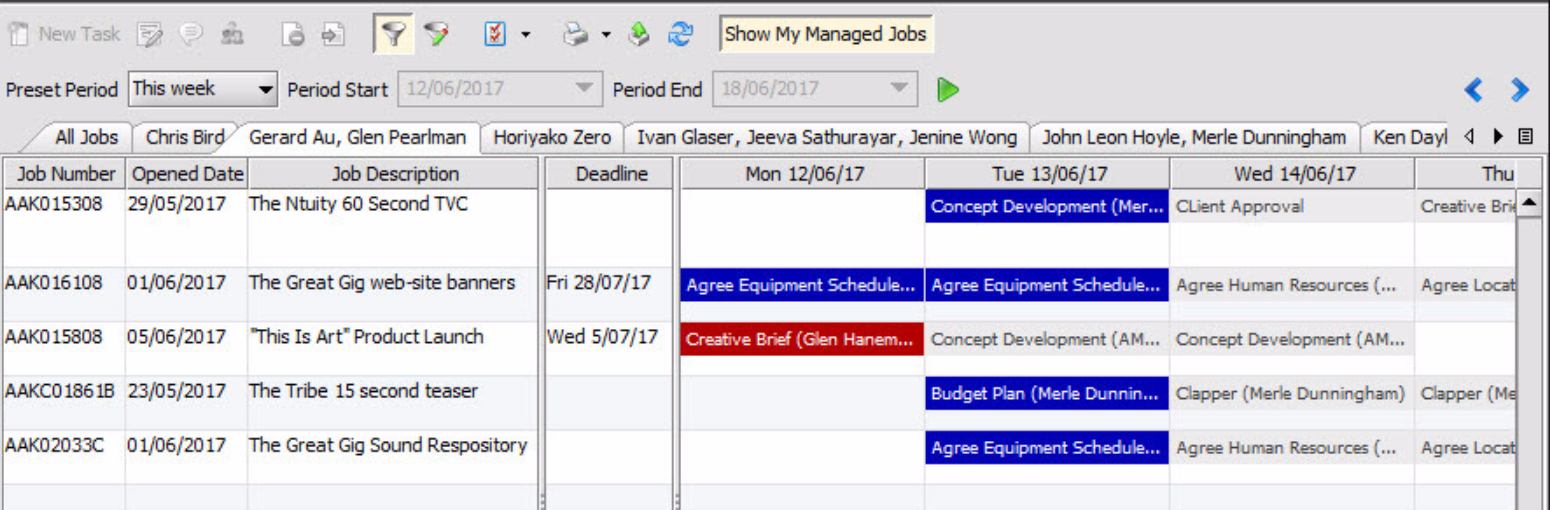Click the filter edit funnel icon

[436, 34]
